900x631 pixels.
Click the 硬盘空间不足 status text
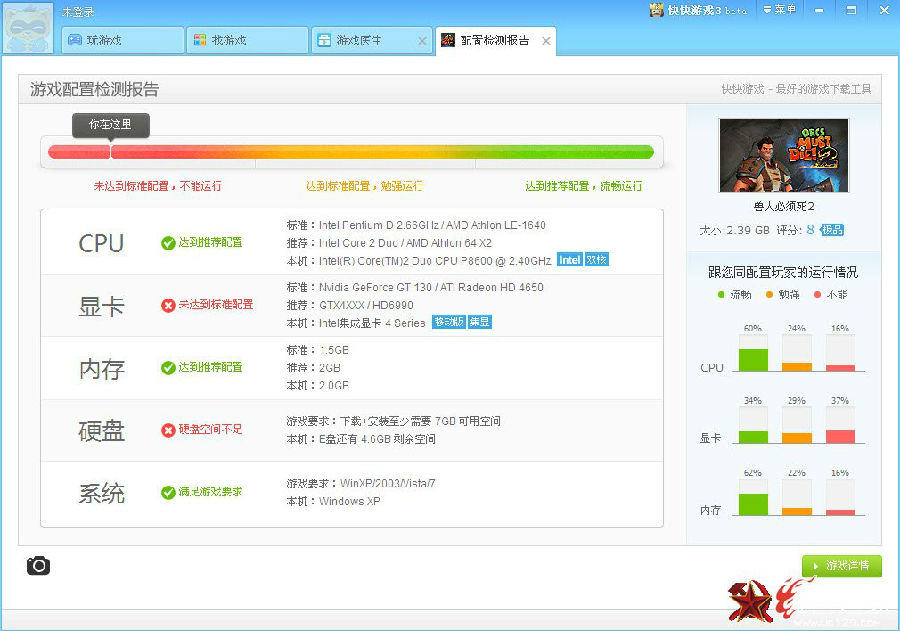coord(210,429)
